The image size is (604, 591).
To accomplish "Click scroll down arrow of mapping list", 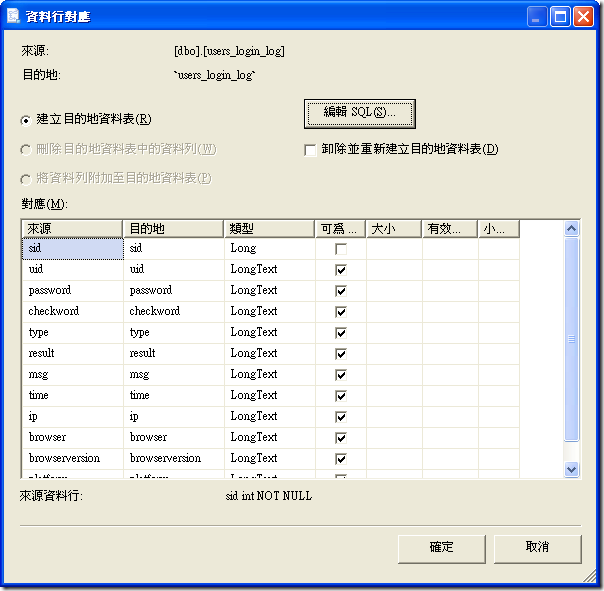I will pyautogui.click(x=572, y=469).
